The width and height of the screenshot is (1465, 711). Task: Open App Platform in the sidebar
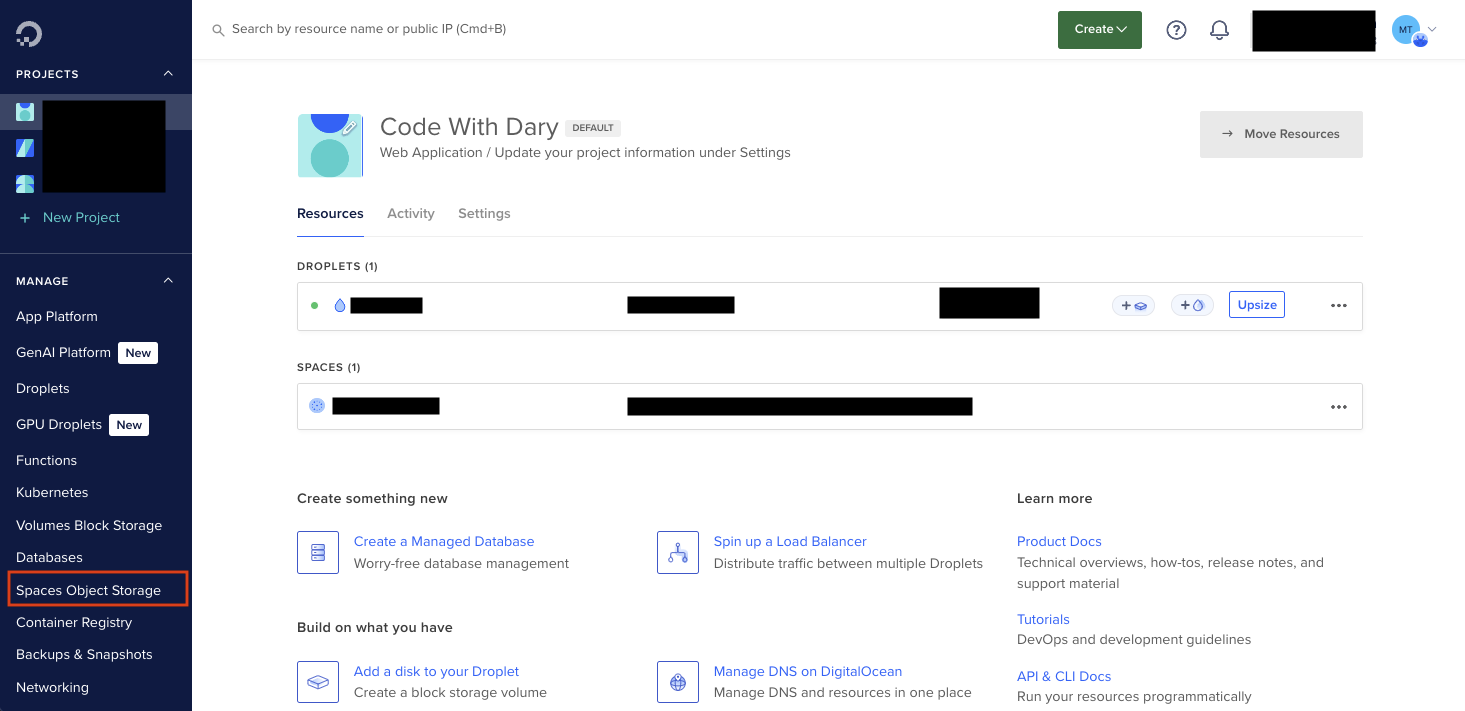57,317
